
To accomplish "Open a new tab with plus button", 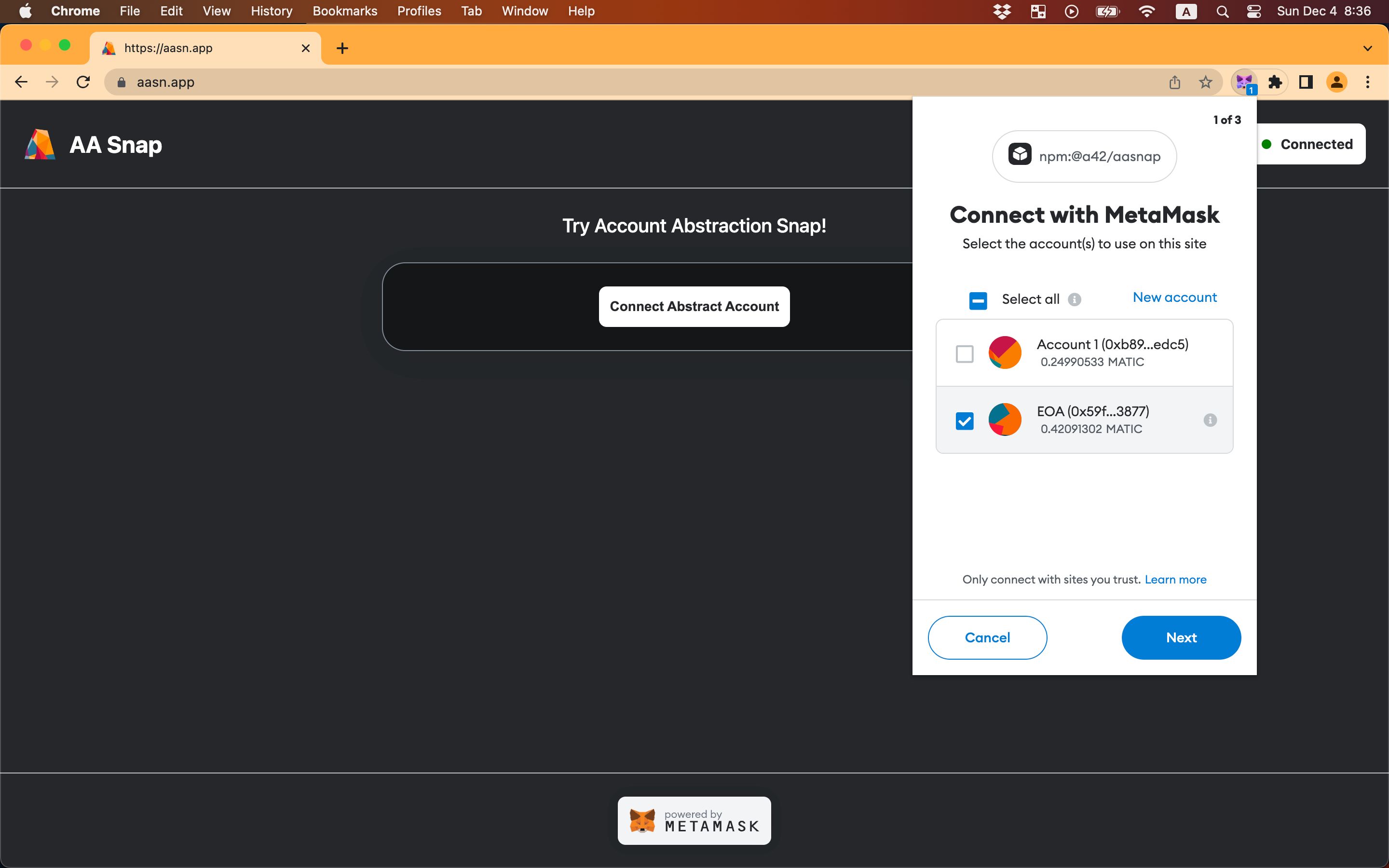I will 342,48.
